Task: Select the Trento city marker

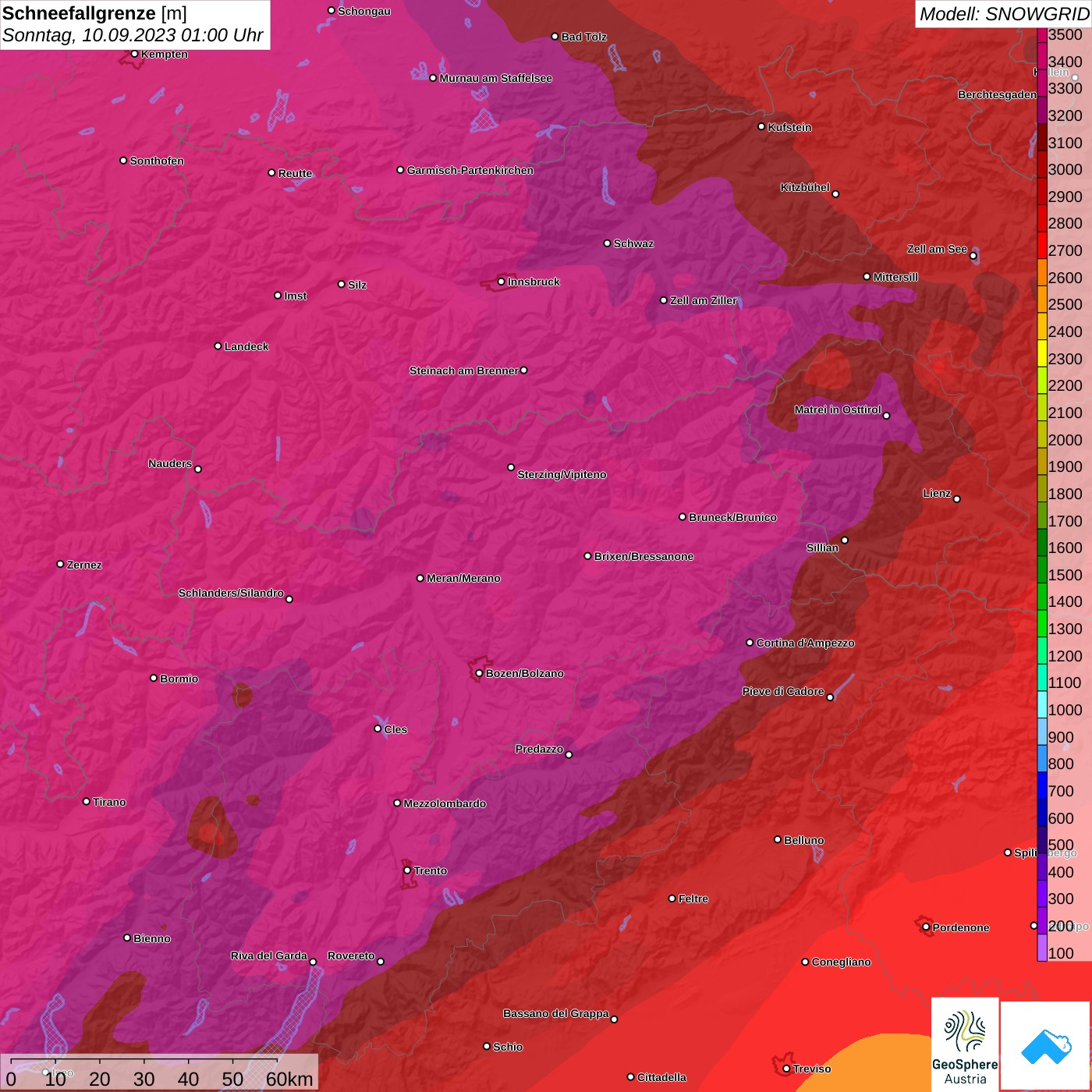Action: (x=406, y=870)
